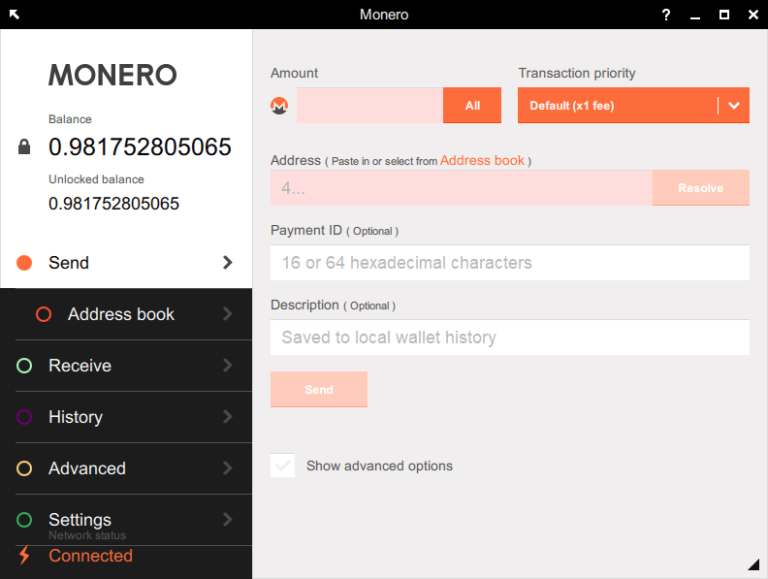Click the resize grip triangle at window corner
The width and height of the screenshot is (768, 579).
pyautogui.click(x=753, y=564)
